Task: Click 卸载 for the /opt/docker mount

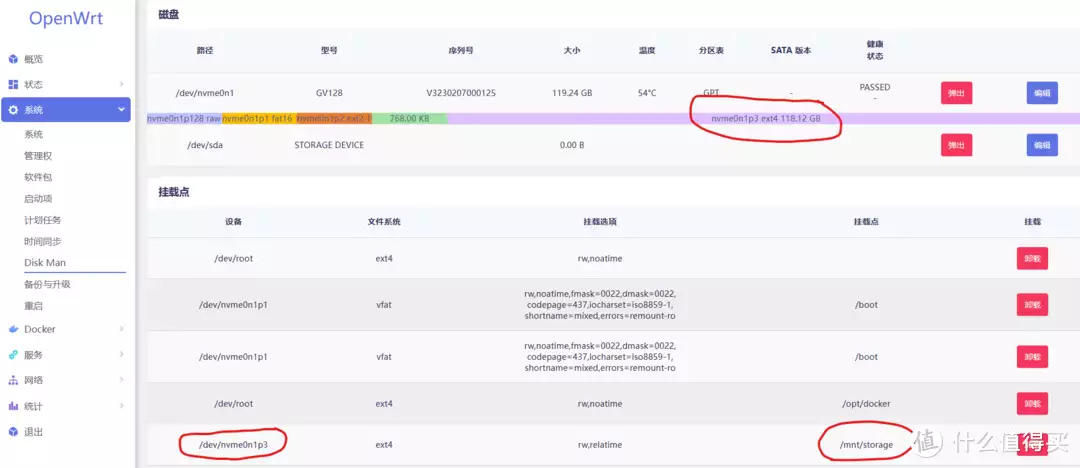Action: click(x=1032, y=403)
